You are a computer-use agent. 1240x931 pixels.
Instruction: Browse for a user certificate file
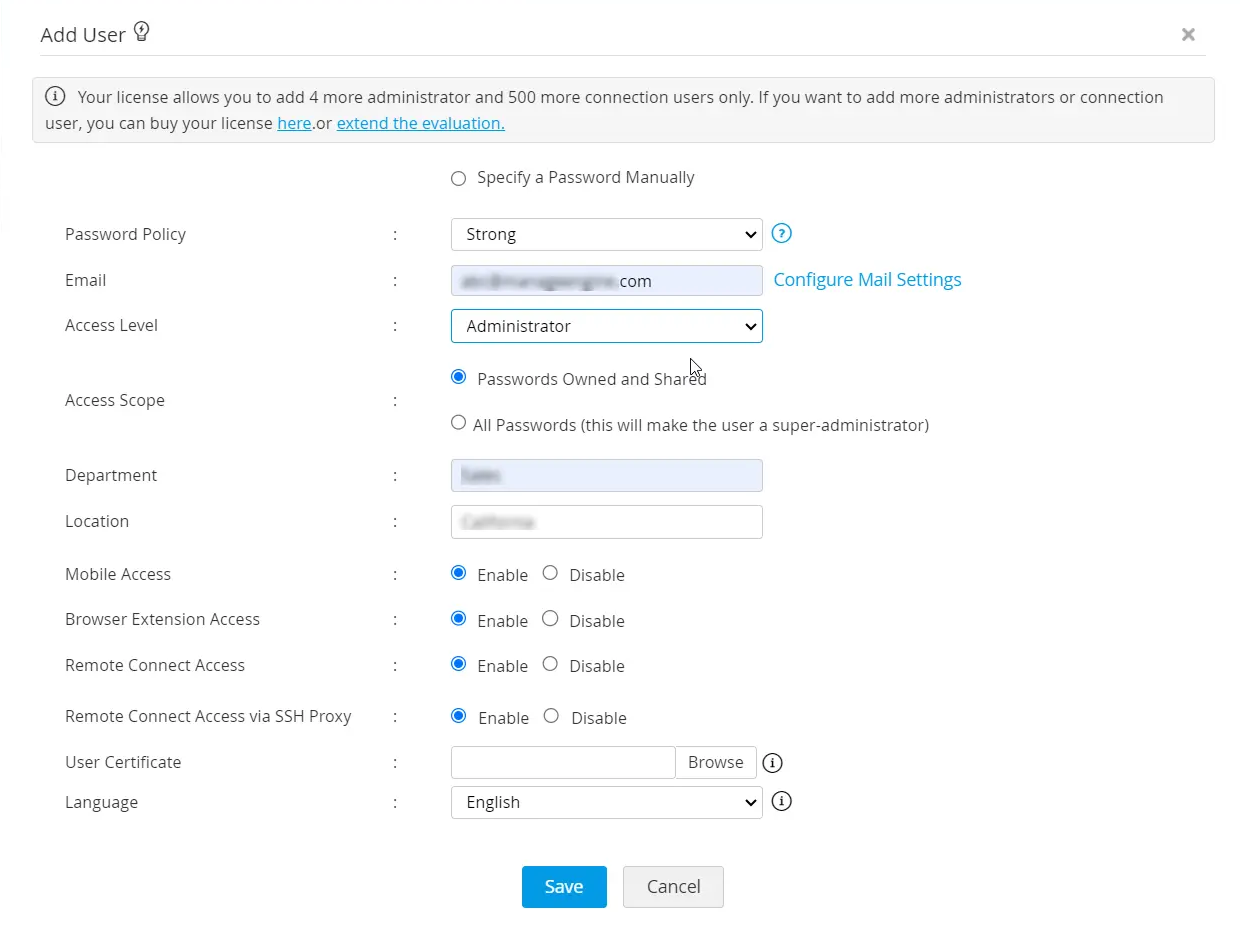pos(715,762)
